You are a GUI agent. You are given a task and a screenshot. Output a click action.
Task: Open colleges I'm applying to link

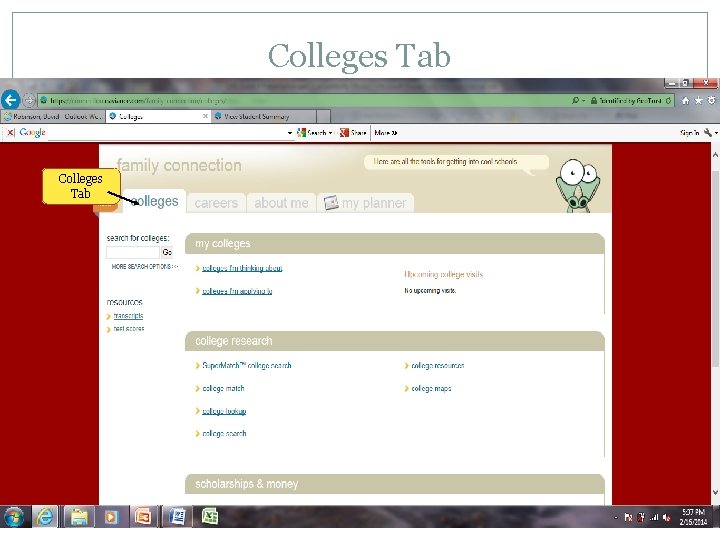point(237,291)
